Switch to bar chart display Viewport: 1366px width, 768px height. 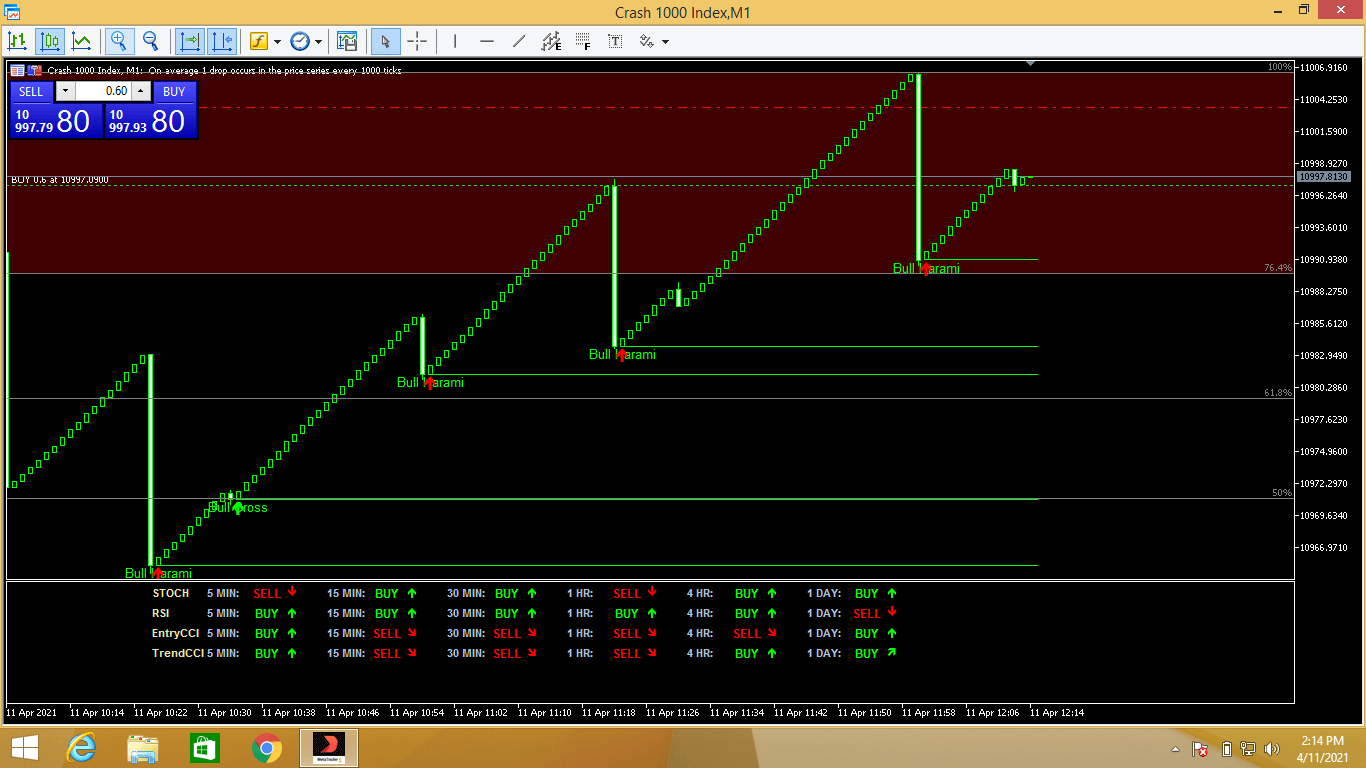[x=17, y=41]
